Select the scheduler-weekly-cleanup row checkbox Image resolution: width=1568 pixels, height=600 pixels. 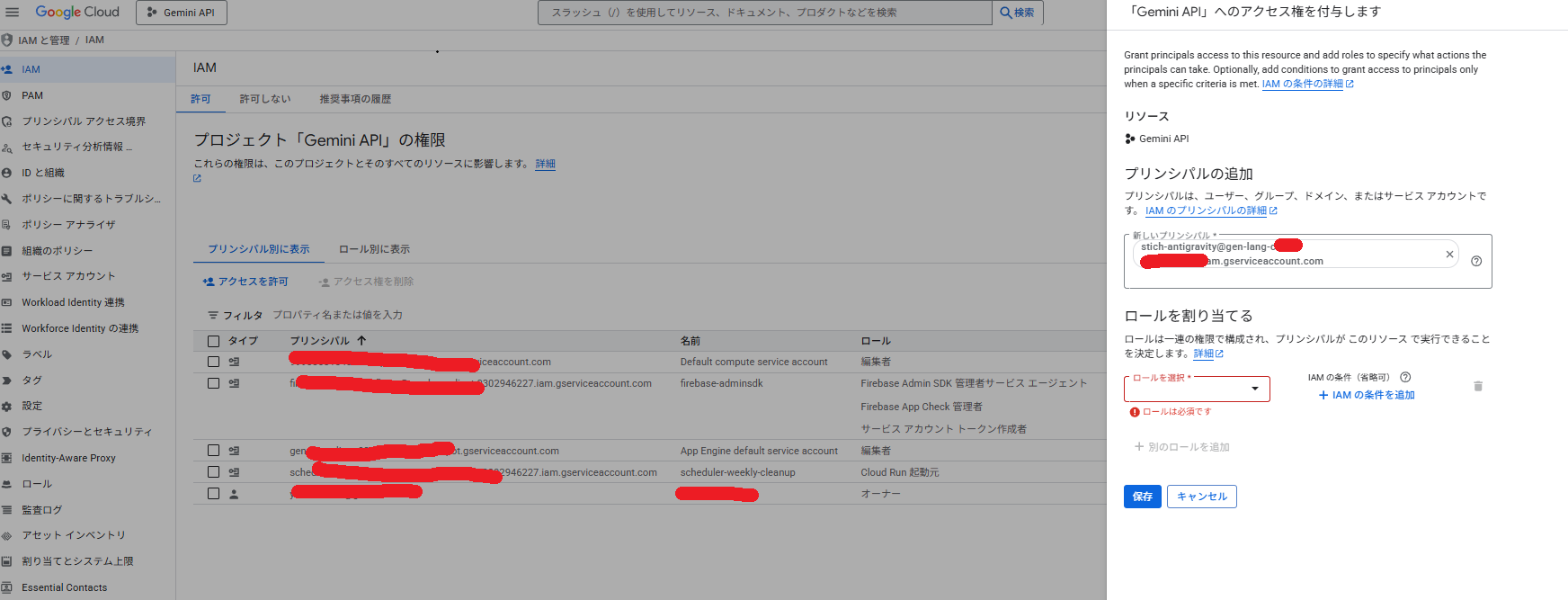coord(213,472)
